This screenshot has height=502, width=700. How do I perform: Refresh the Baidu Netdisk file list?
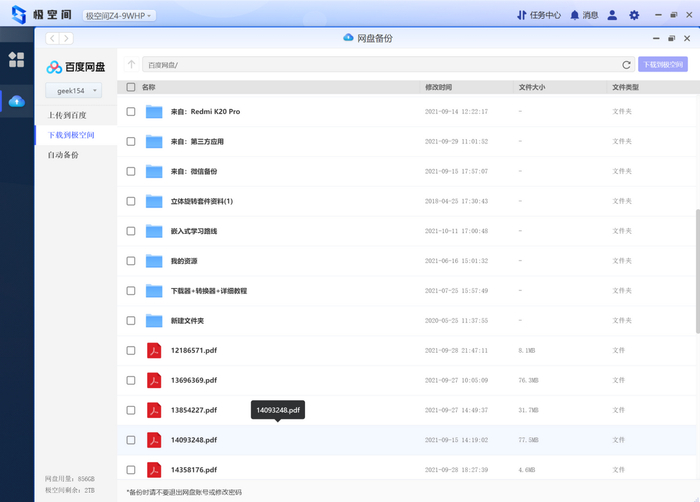[626, 65]
